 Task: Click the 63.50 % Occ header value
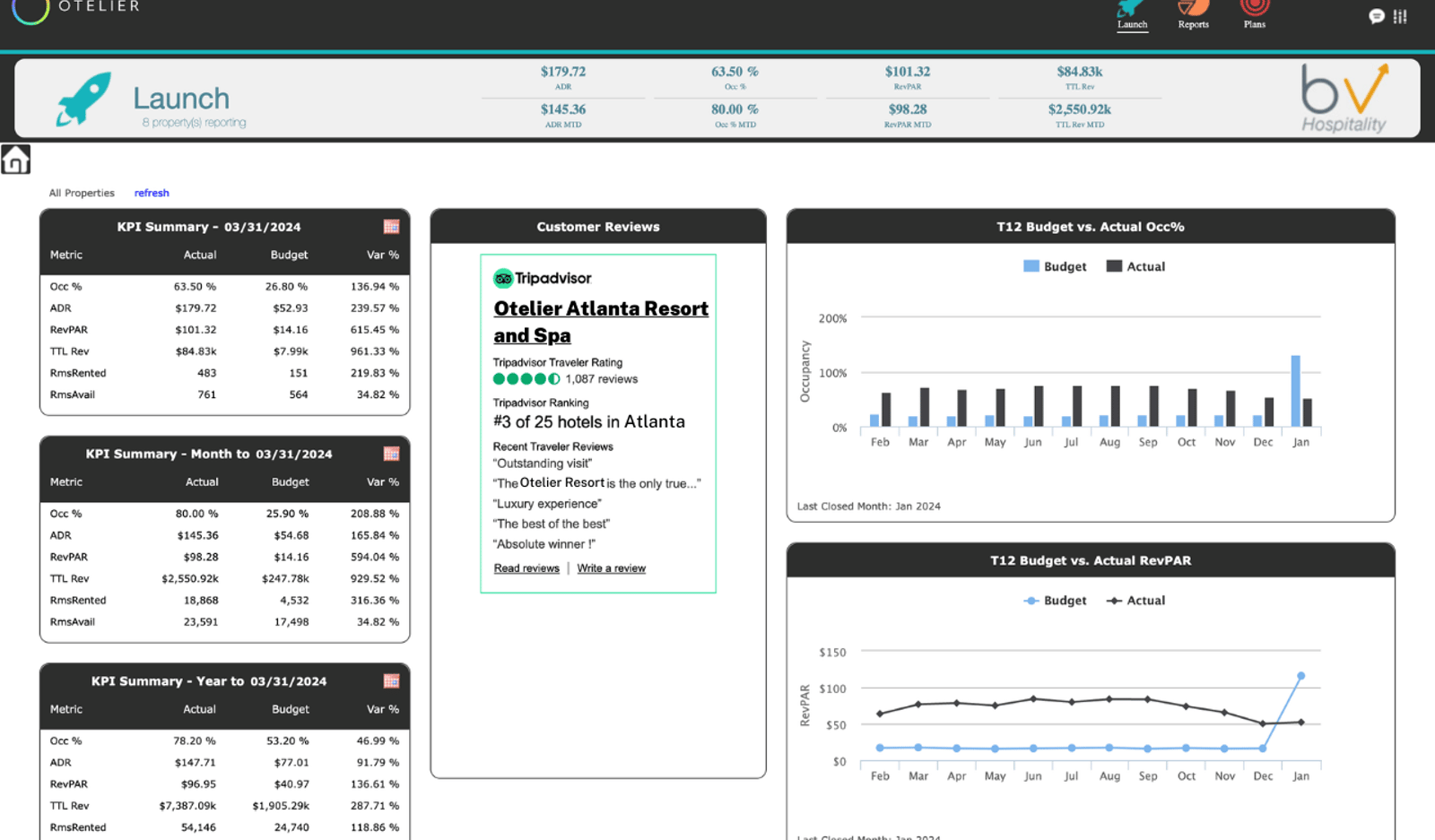[x=735, y=72]
